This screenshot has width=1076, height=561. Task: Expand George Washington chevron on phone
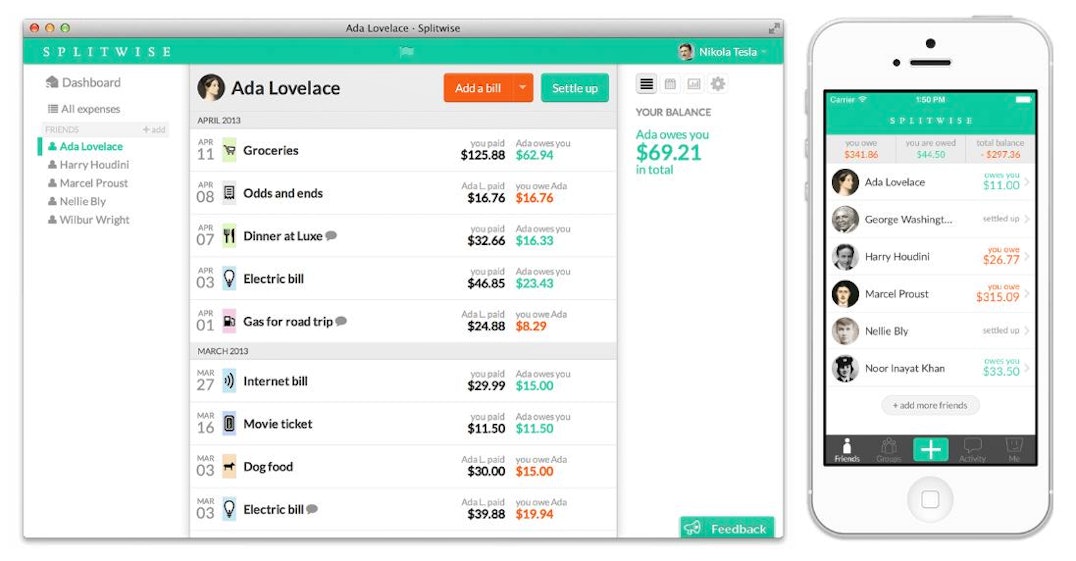pos(1027,219)
